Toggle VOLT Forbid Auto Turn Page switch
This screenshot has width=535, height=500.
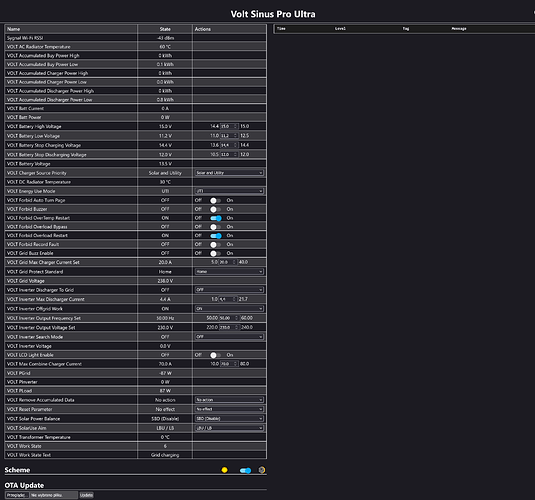click(215, 200)
